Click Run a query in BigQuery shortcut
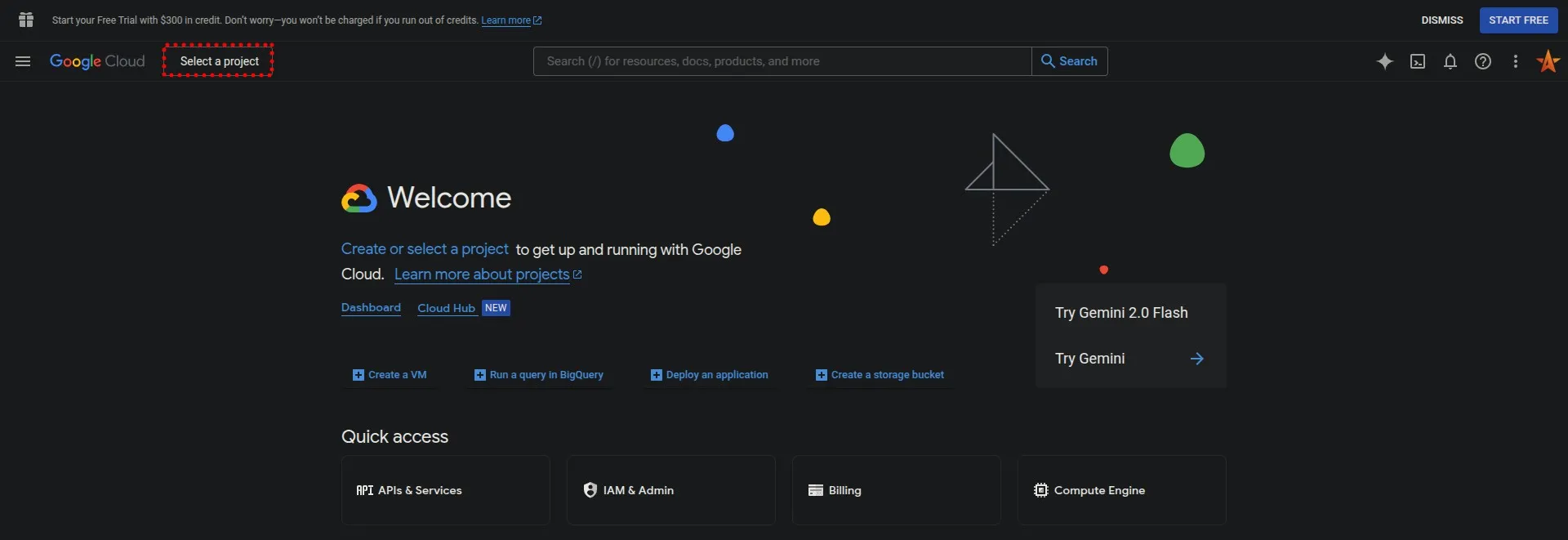Screen dimensions: 1568x540 click(539, 375)
